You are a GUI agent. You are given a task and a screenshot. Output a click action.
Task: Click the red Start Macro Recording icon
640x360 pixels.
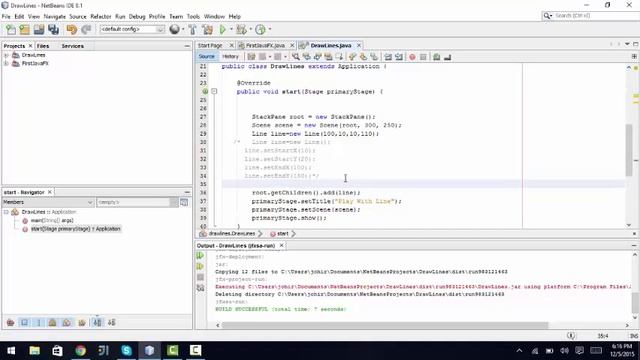point(412,57)
